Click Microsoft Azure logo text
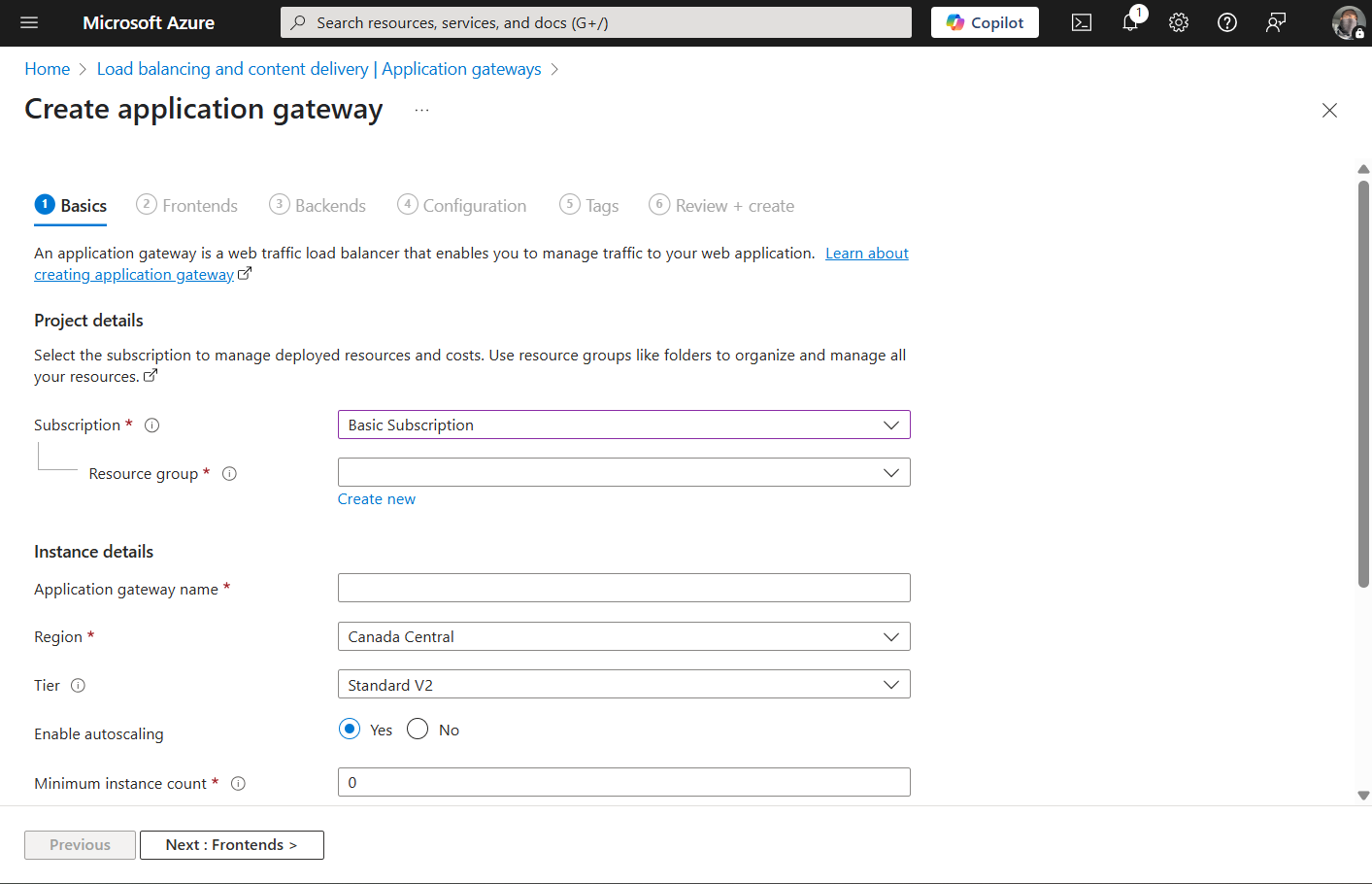The width and height of the screenshot is (1372, 884). [149, 22]
